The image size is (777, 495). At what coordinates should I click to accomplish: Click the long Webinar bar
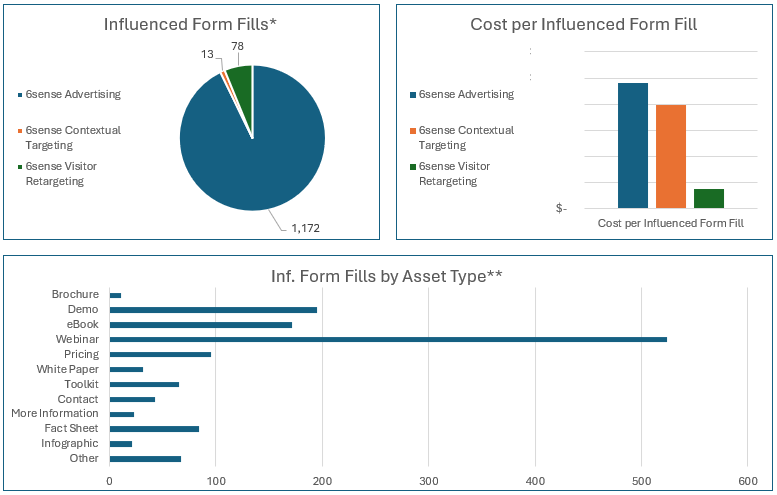(x=388, y=339)
